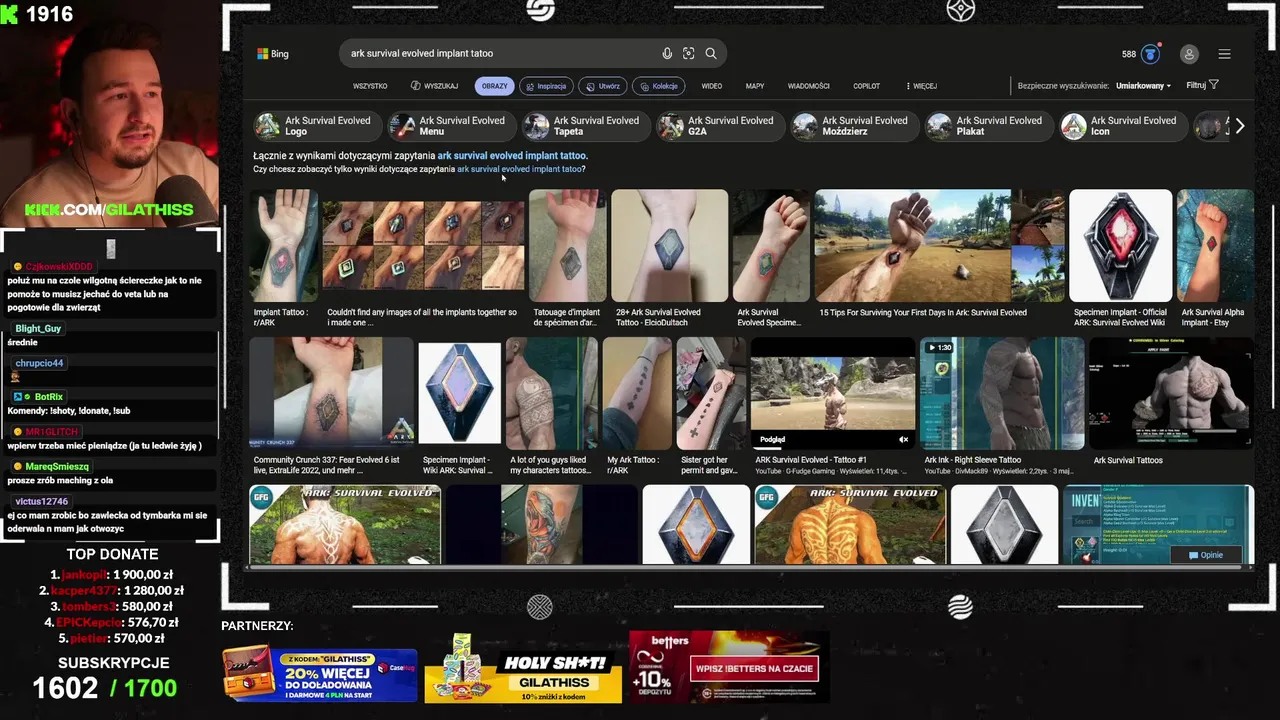Image resolution: width=1280 pixels, height=720 pixels.
Task: Open 'Sister got her permit' image
Action: point(712,393)
